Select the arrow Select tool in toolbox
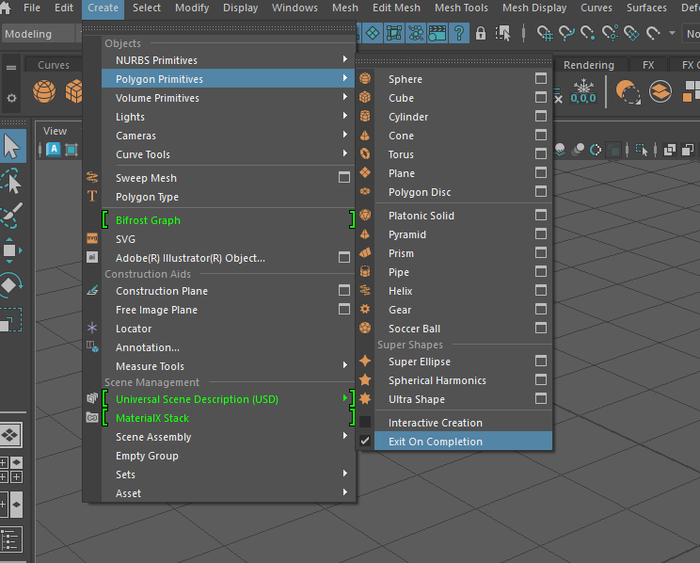Image resolution: width=700 pixels, height=563 pixels. click(x=12, y=146)
